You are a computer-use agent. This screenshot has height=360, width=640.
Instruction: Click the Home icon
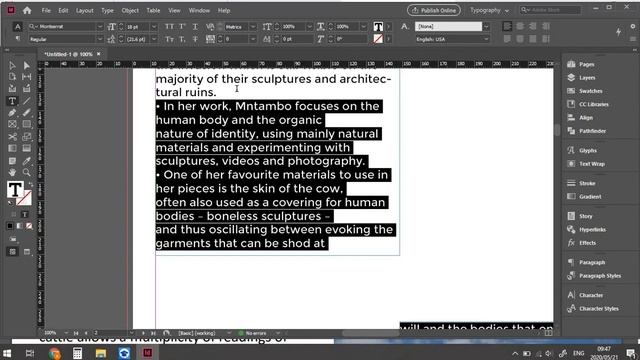(27, 10)
